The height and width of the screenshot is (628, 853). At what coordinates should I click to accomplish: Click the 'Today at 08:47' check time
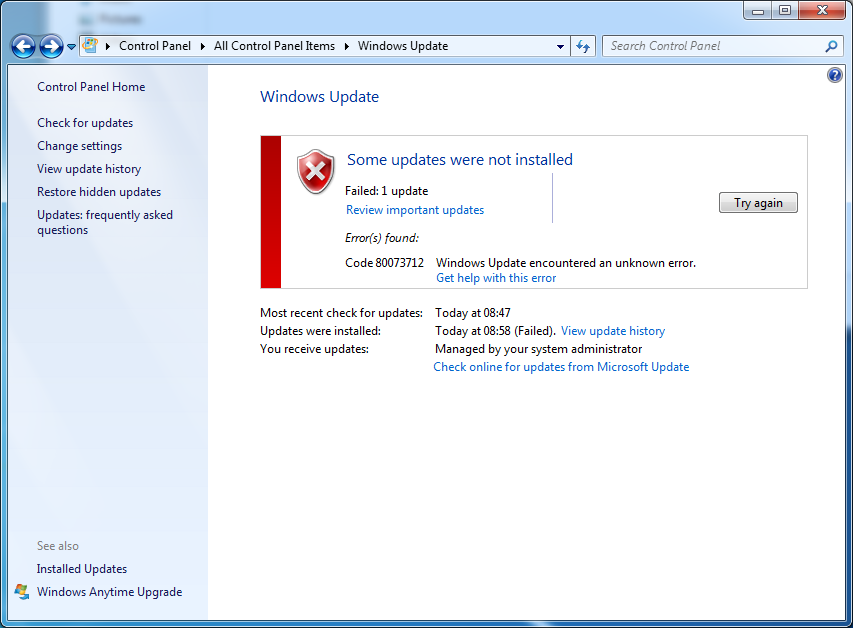click(473, 313)
